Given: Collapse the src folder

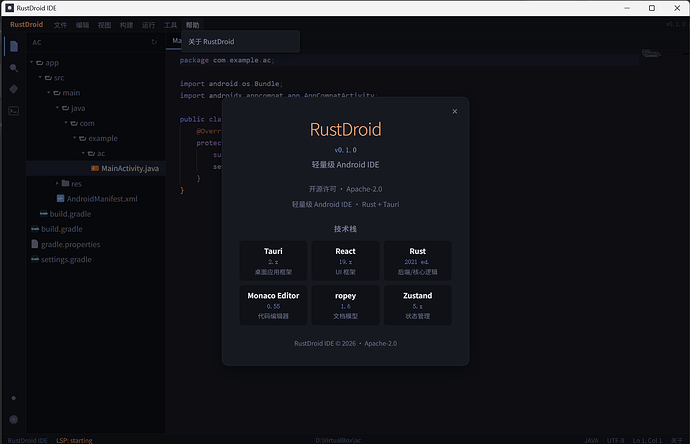Looking at the screenshot, I should [x=40, y=77].
